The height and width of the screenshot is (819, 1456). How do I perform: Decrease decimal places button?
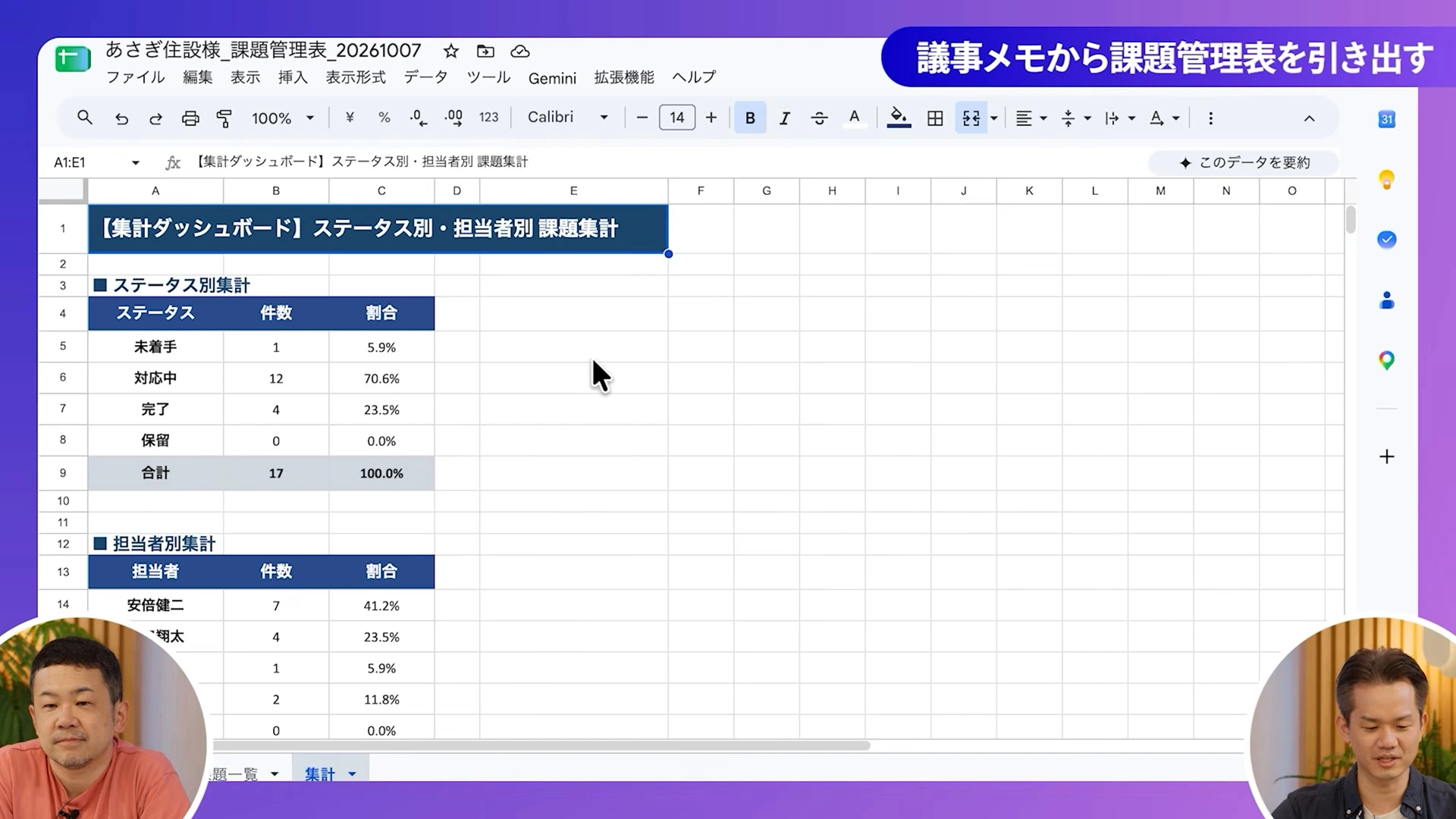click(418, 118)
